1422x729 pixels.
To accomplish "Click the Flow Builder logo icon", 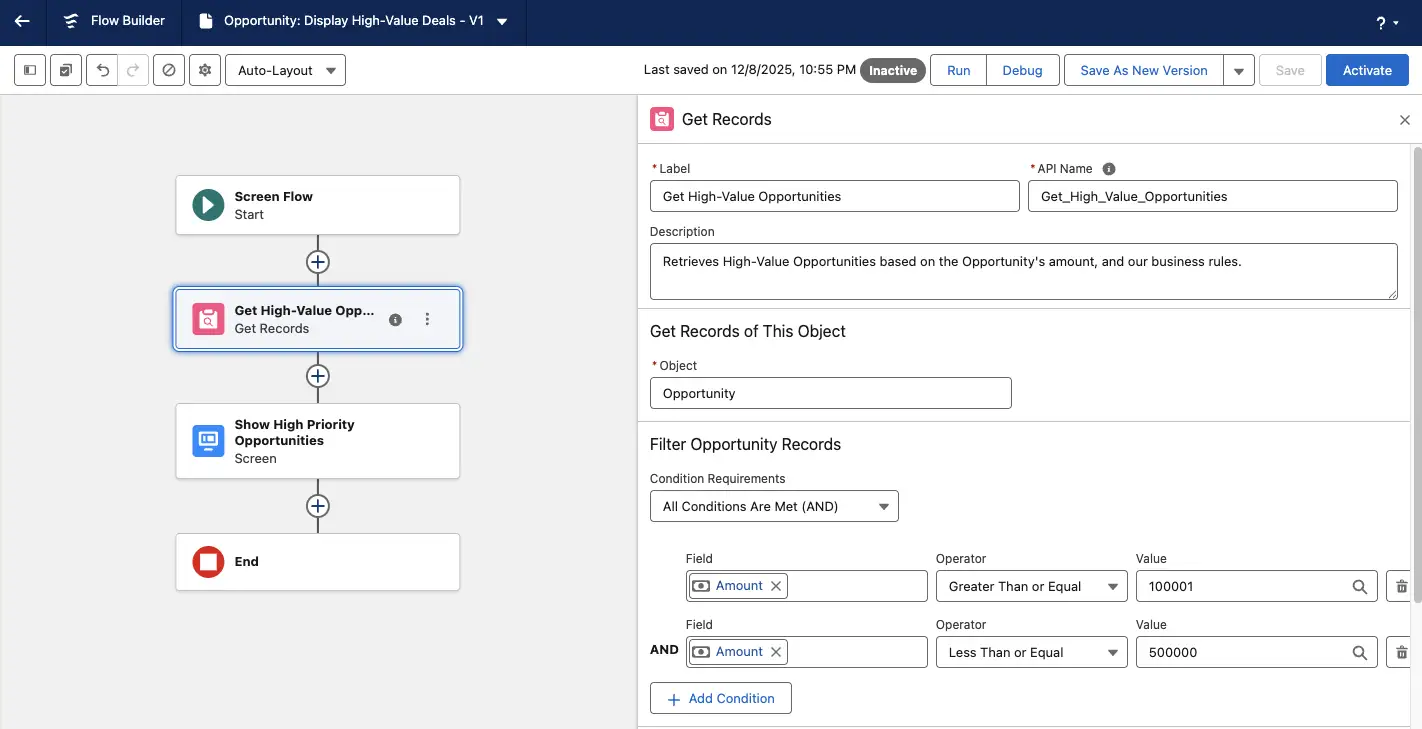I will 71,21.
